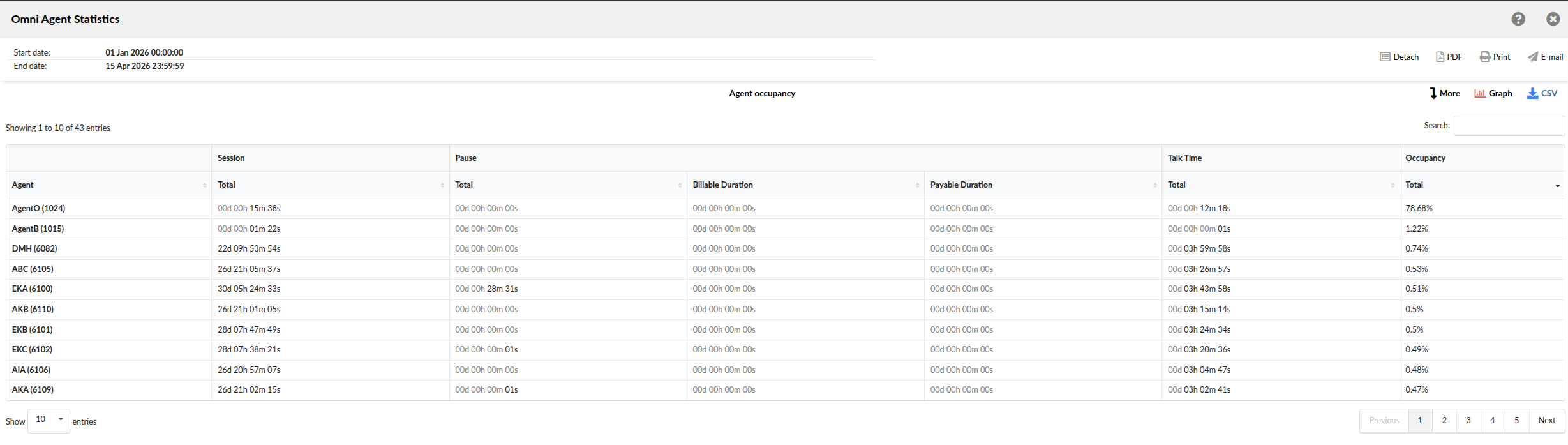Jump to page 5 of results

(x=1516, y=420)
